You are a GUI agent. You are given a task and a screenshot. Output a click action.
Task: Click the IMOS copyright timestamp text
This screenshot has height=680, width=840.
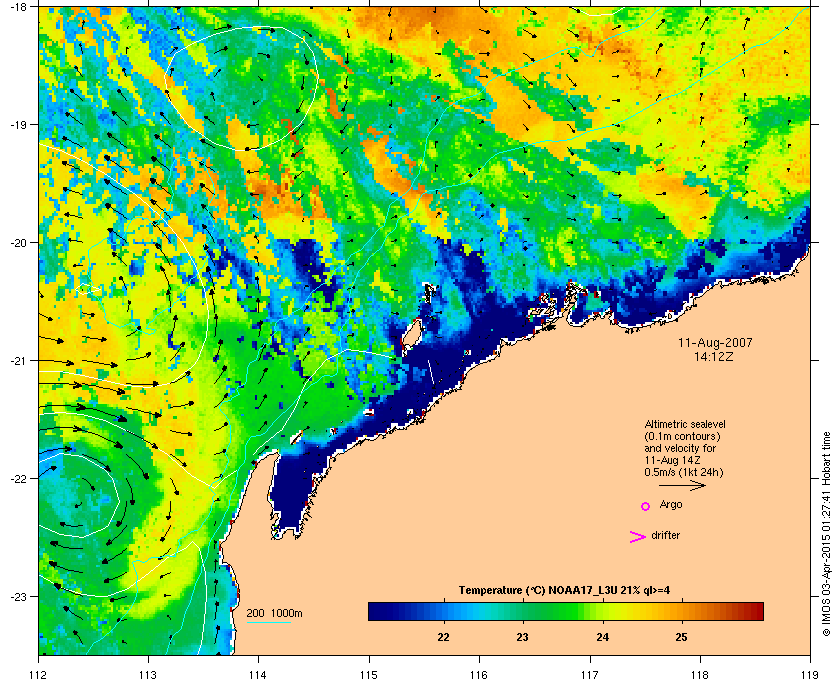[827, 536]
